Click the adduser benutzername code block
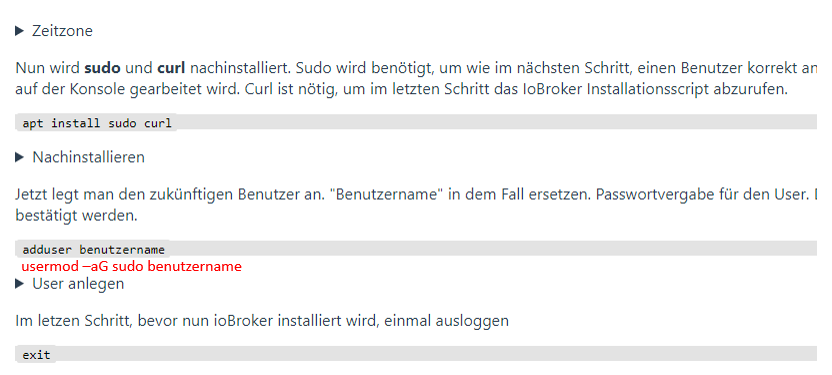Screen dimensions: 832x375 coord(416,249)
